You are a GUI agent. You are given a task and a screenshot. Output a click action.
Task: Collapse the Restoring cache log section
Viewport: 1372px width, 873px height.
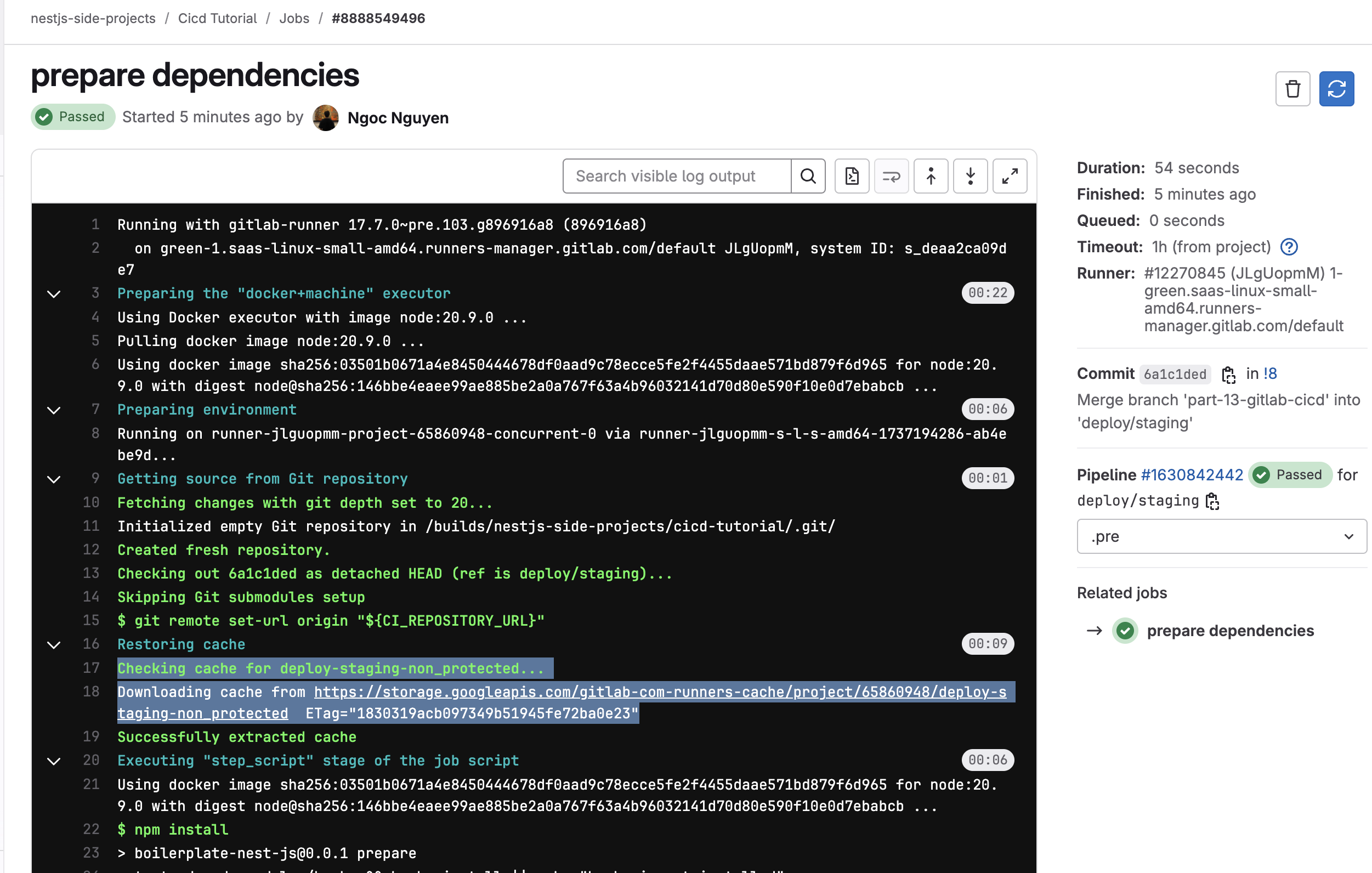53,645
